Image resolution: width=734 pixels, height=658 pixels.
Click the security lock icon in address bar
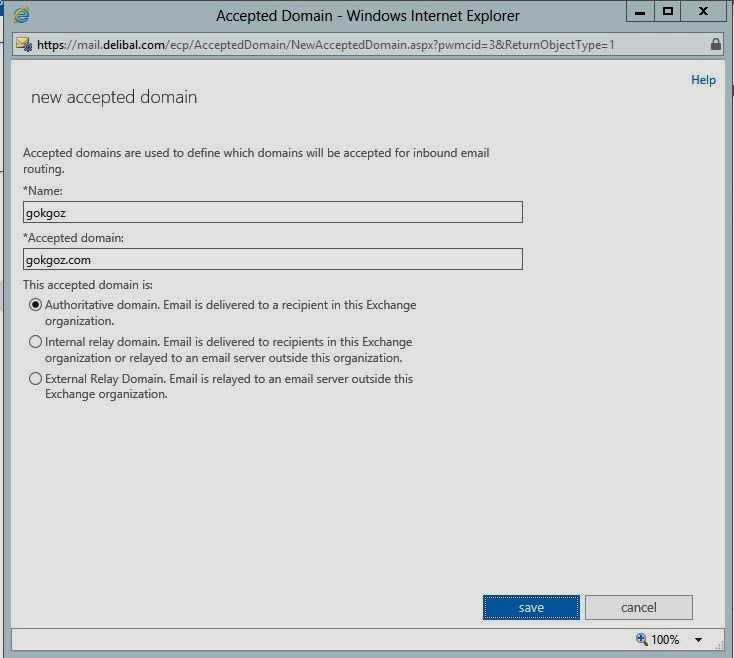pyautogui.click(x=715, y=45)
